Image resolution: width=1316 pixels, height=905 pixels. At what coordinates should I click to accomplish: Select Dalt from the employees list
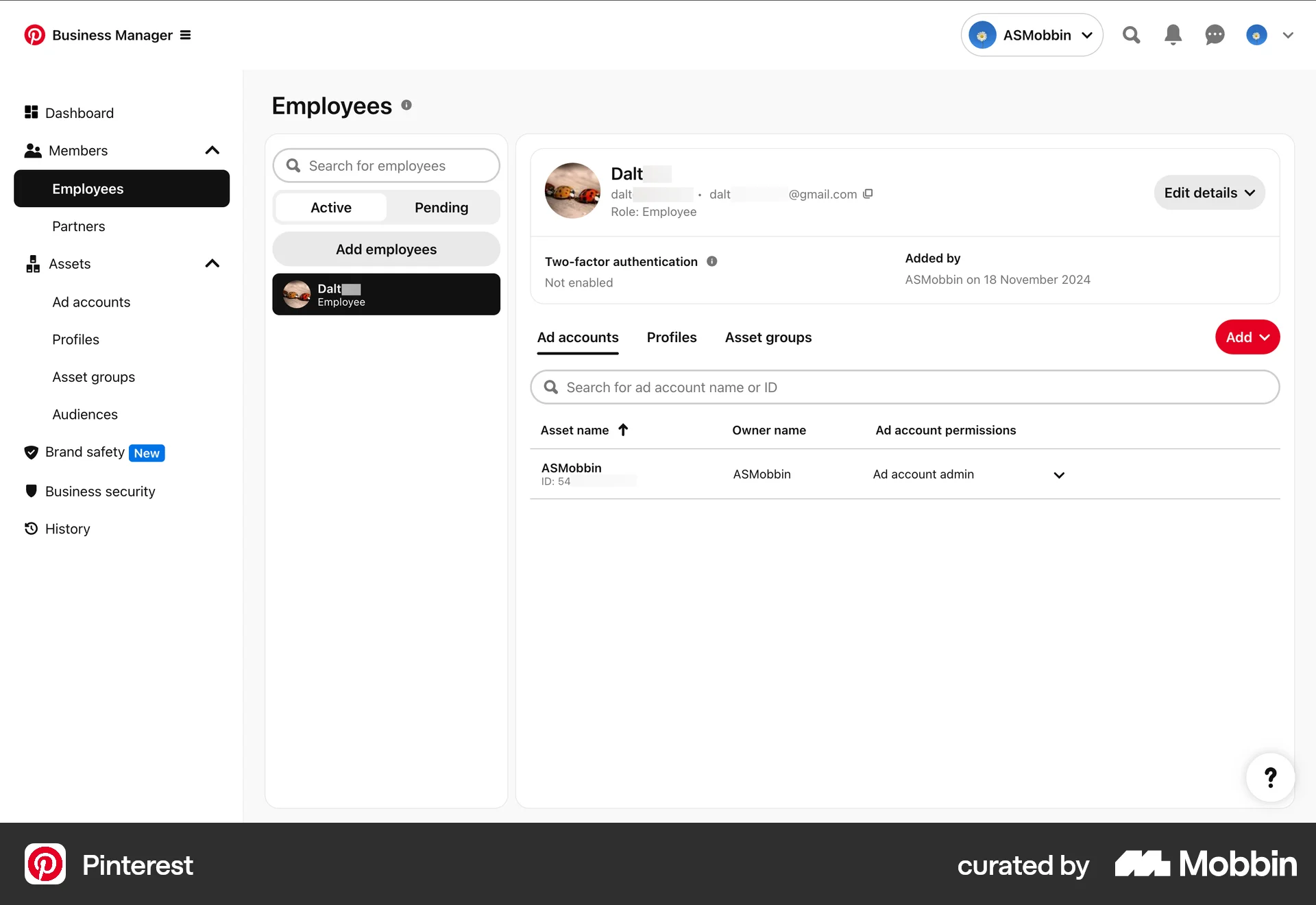386,294
